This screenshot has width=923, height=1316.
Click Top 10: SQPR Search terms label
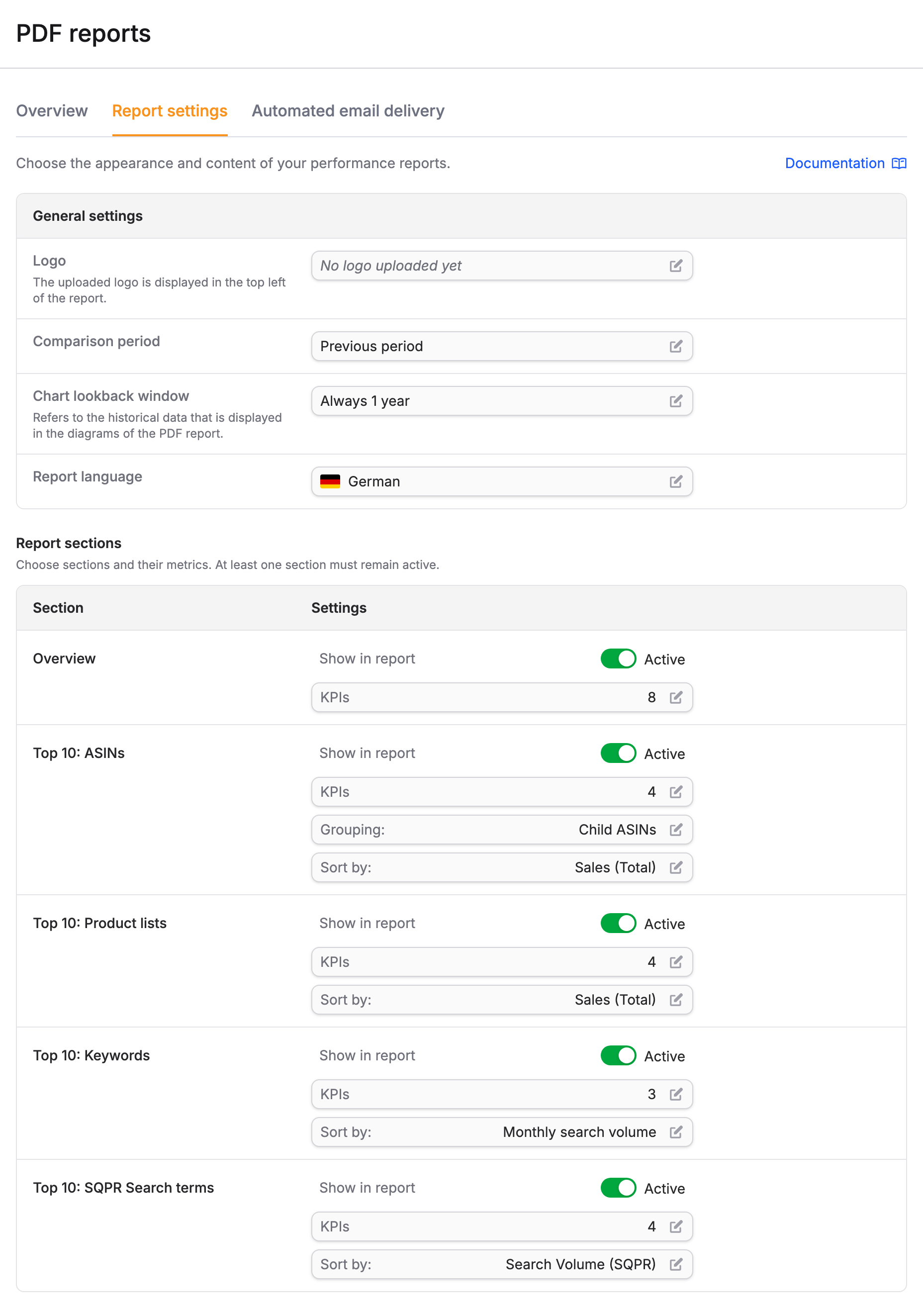coord(123,1188)
